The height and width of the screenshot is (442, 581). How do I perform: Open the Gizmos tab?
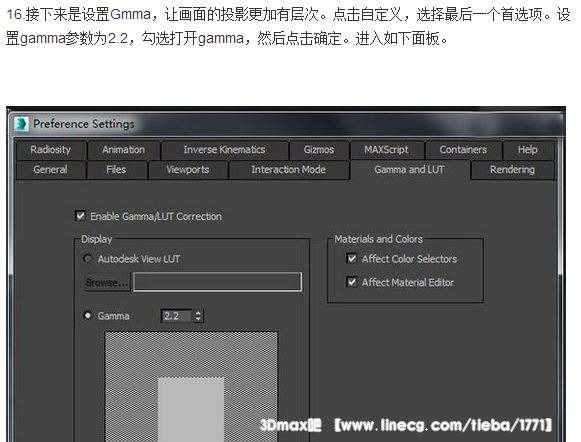pos(319,150)
